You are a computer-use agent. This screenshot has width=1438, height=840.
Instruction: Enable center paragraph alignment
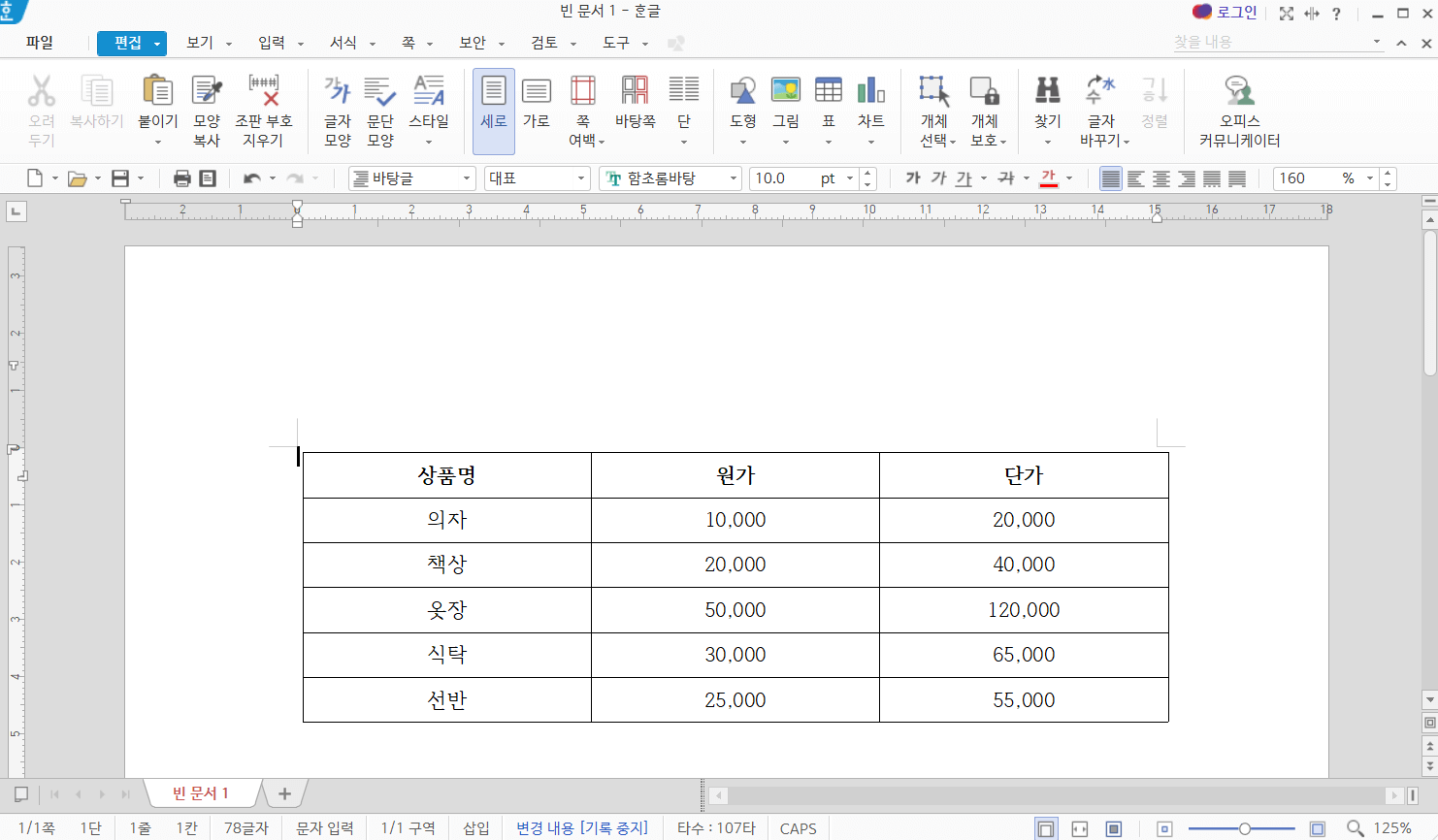(x=1161, y=178)
